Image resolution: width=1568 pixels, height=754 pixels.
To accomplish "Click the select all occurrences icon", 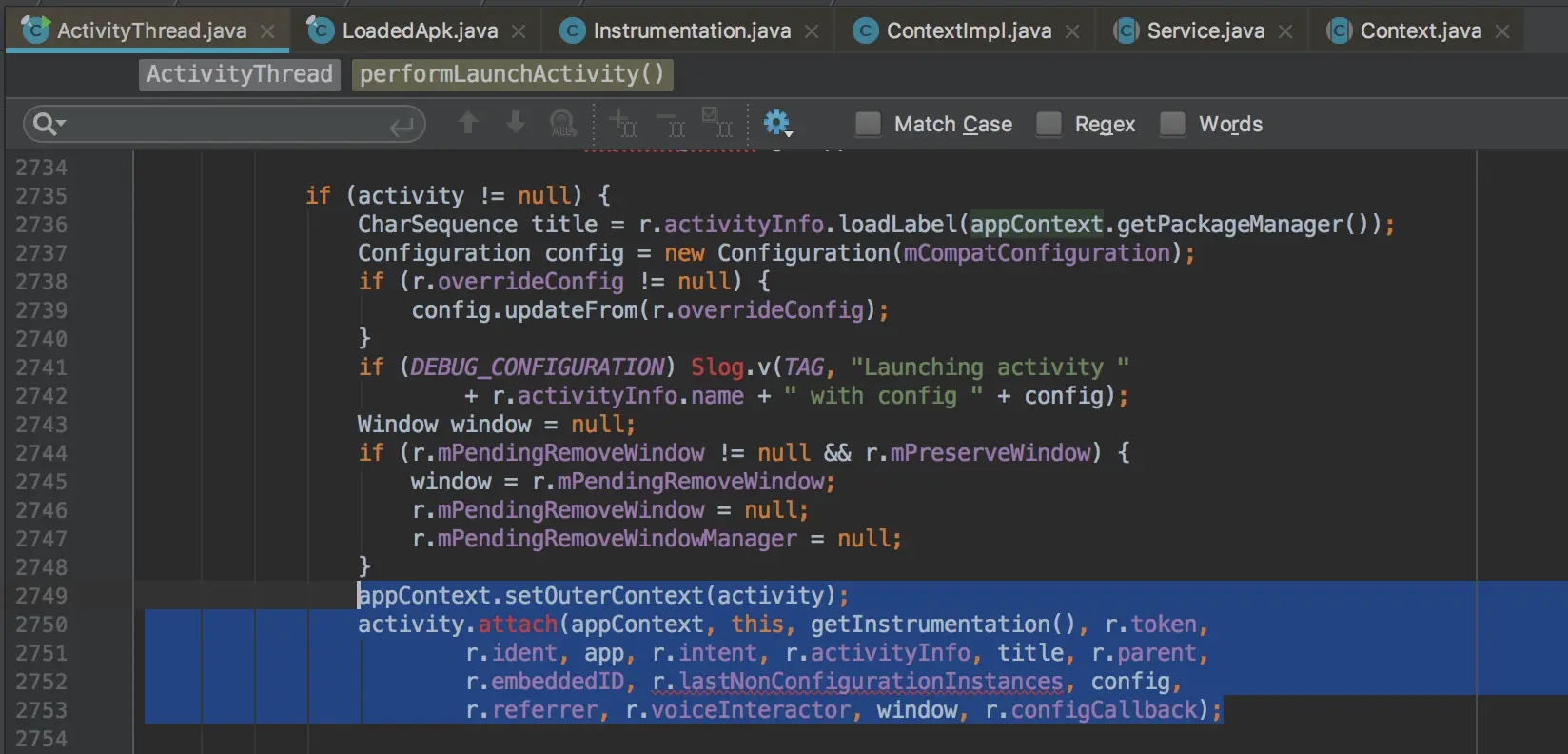I will tap(716, 122).
